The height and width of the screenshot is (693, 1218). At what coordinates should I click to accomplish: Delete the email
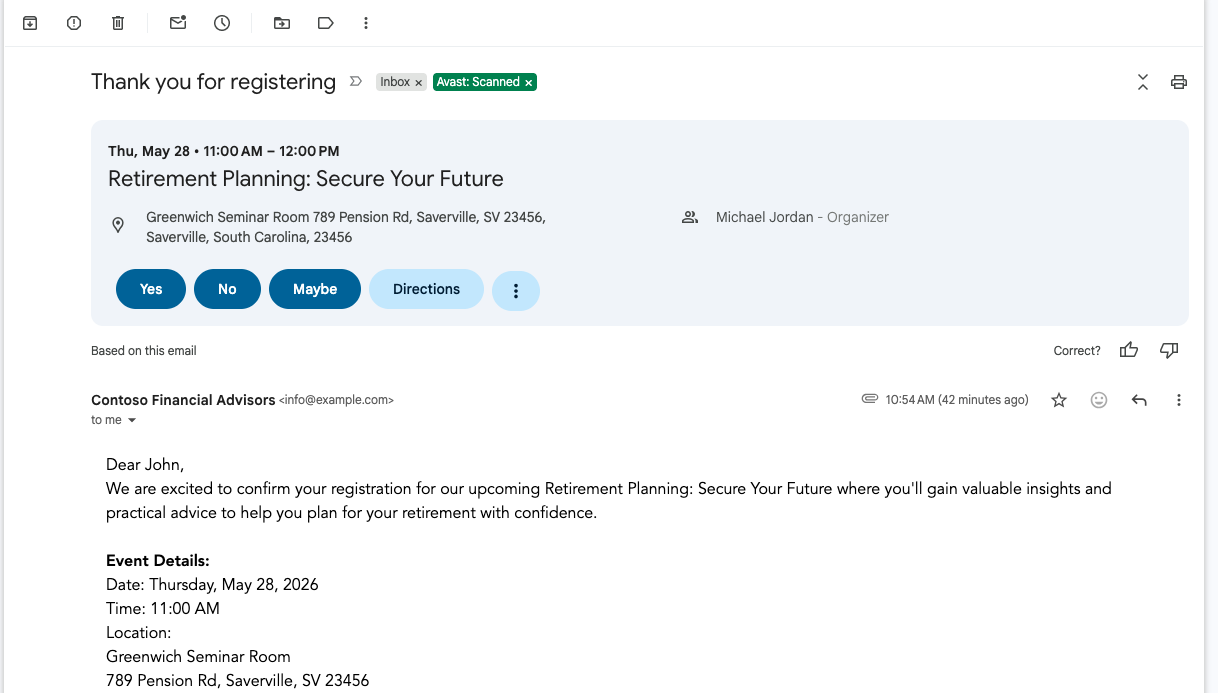pos(117,22)
